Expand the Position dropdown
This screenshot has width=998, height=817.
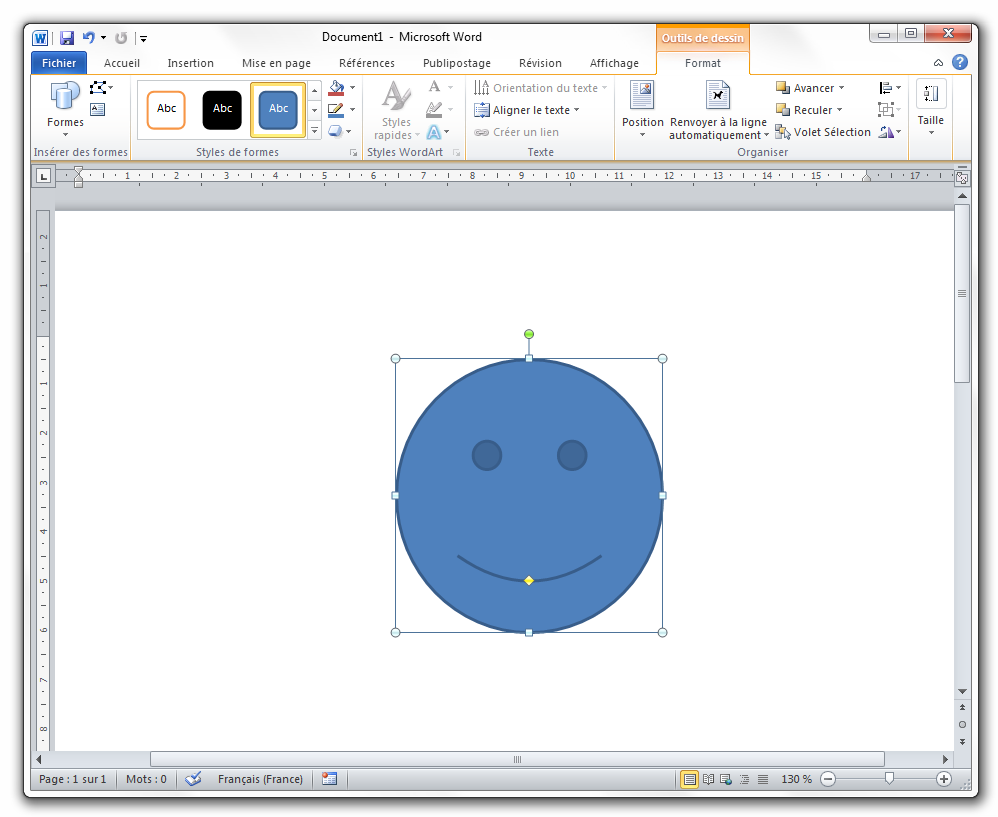642,110
